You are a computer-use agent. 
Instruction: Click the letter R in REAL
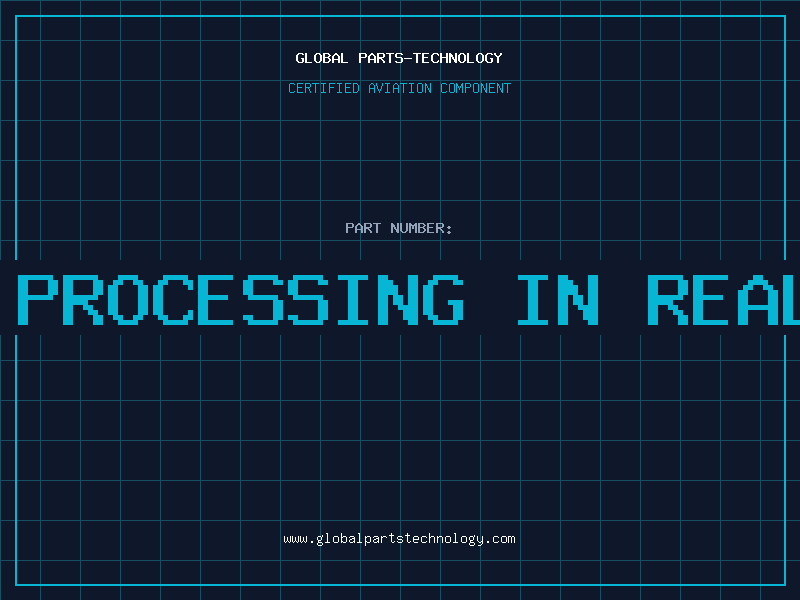668,299
